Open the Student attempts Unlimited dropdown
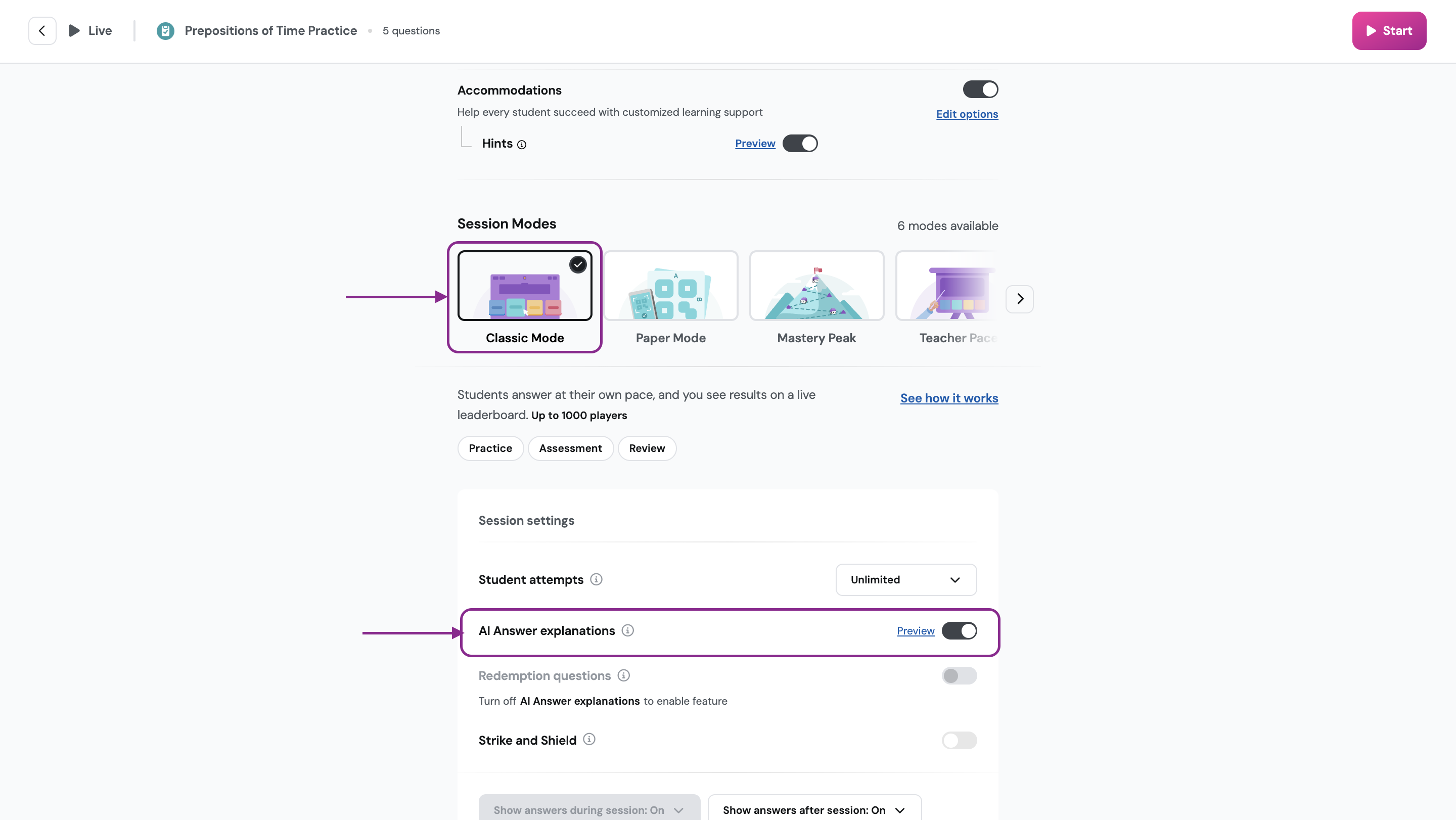This screenshot has height=820, width=1456. click(x=905, y=580)
